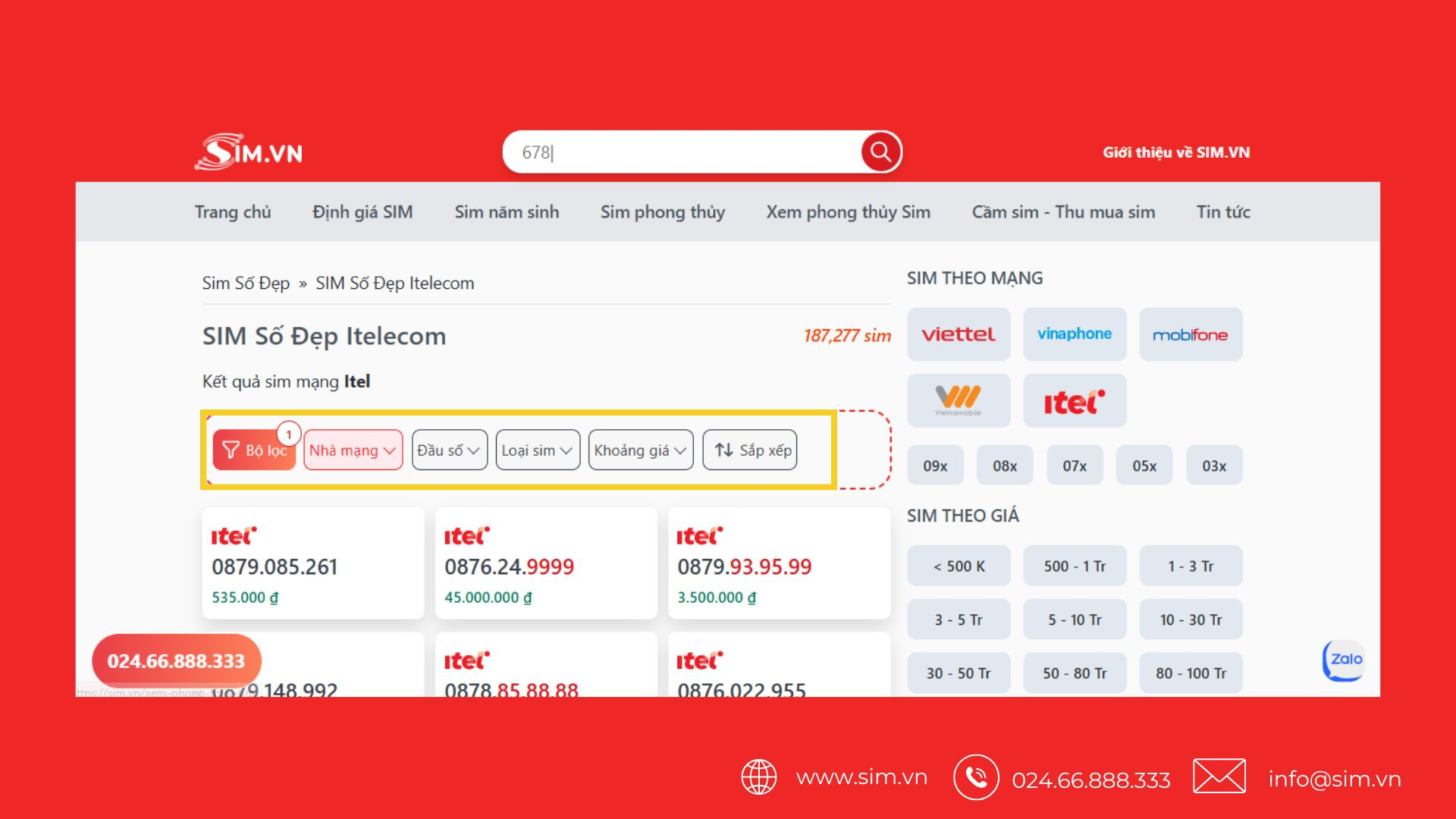Click the envelope email icon
Screen dimensions: 1456x819
pyautogui.click(x=1219, y=777)
